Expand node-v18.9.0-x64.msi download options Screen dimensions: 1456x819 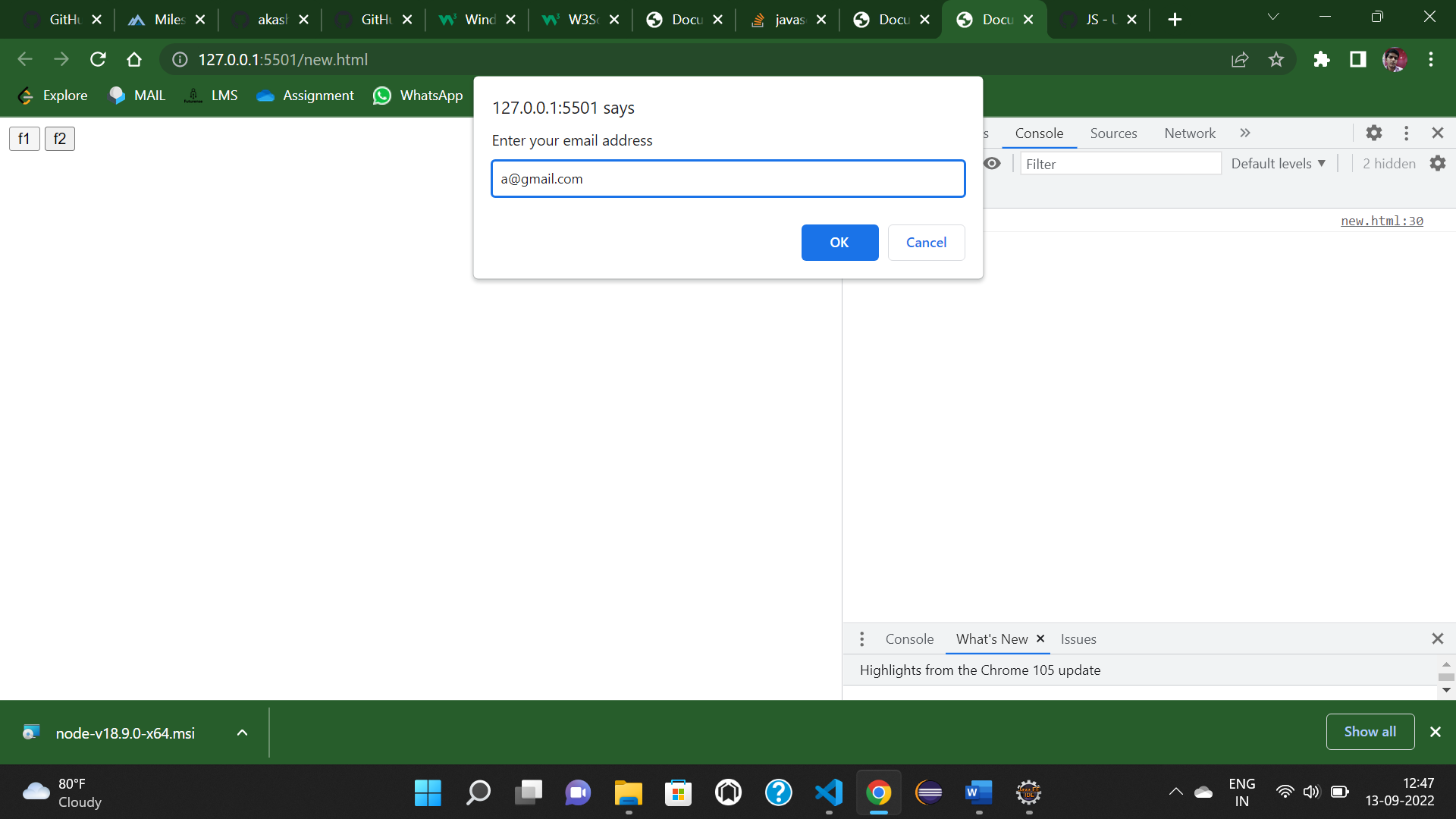pyautogui.click(x=242, y=733)
